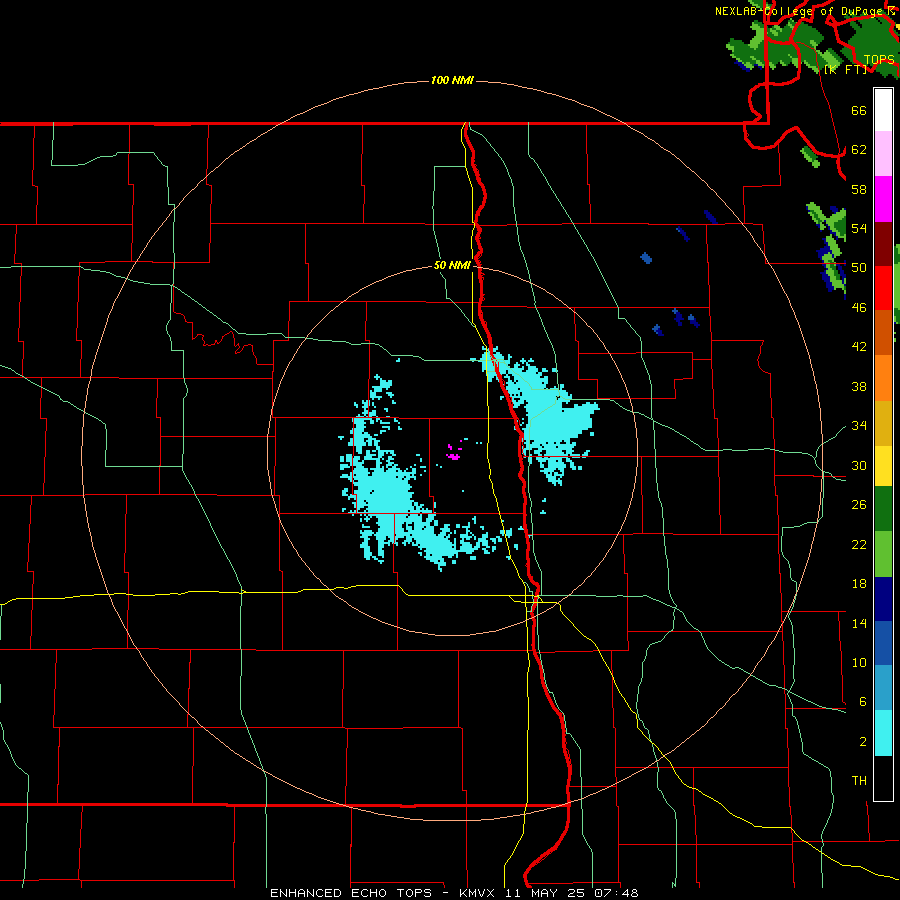The image size is (900, 900).
Task: Click the 30 legend value
Action: point(859,465)
